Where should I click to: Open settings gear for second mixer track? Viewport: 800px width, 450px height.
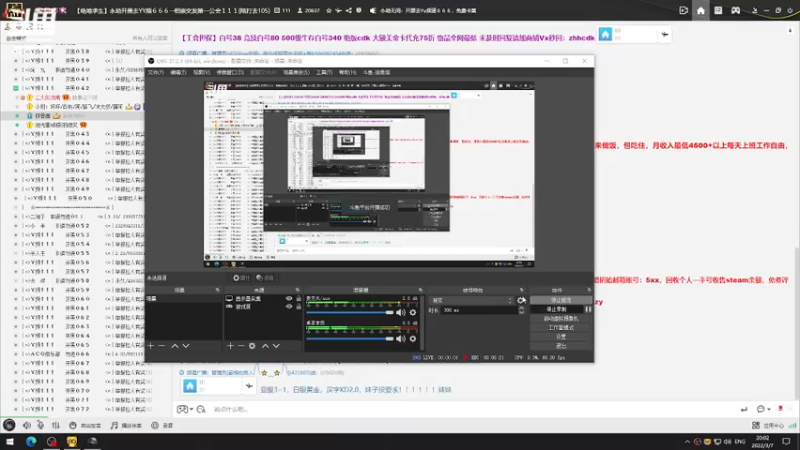click(x=413, y=339)
